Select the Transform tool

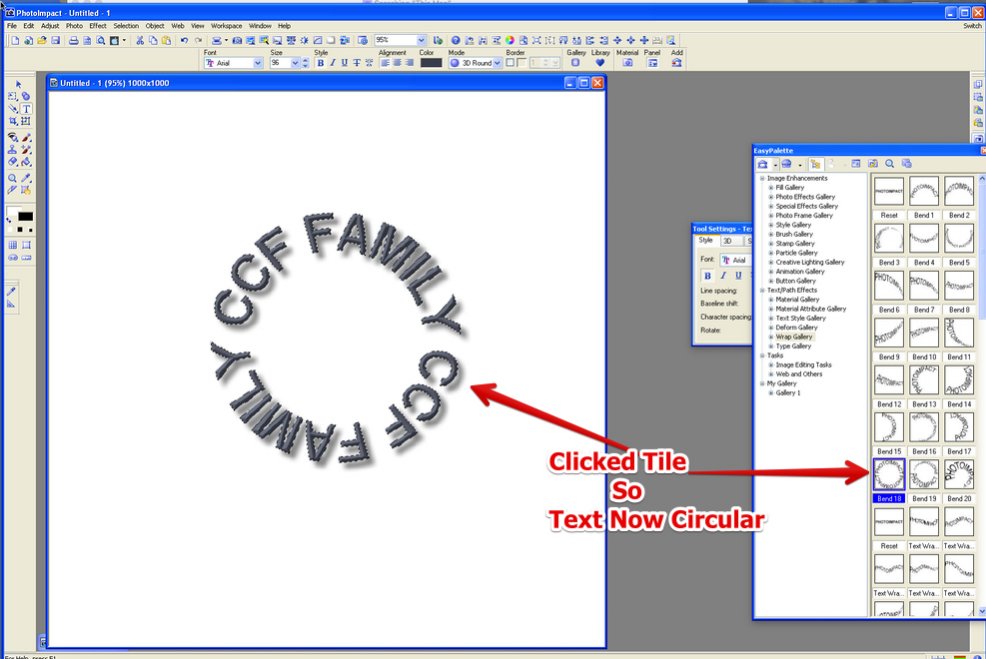26,121
